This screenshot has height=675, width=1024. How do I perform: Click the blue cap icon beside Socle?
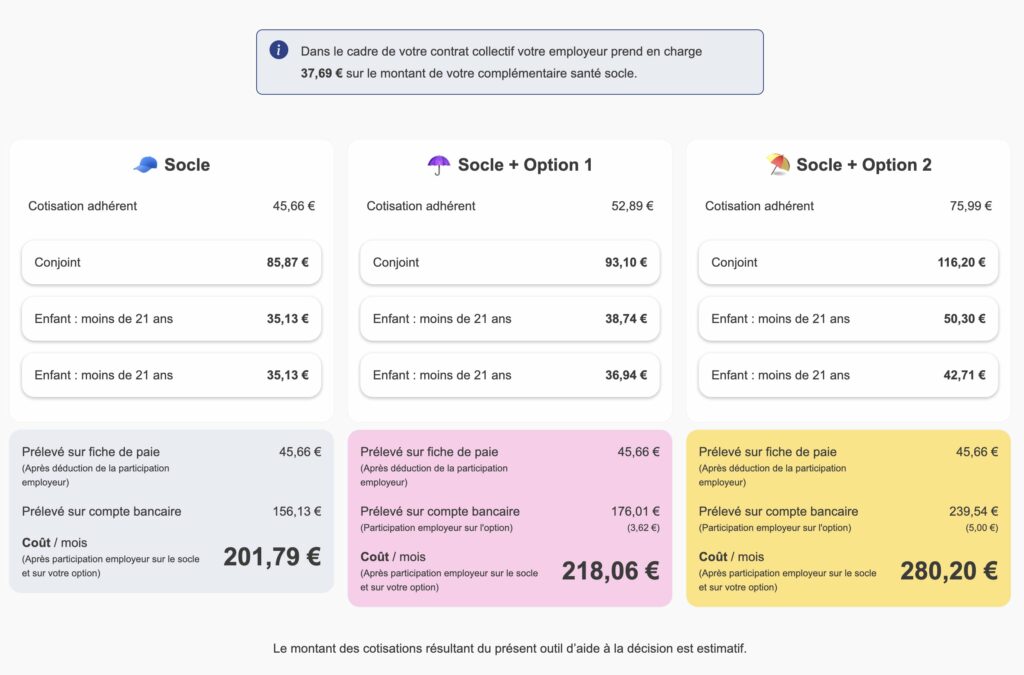(x=145, y=165)
